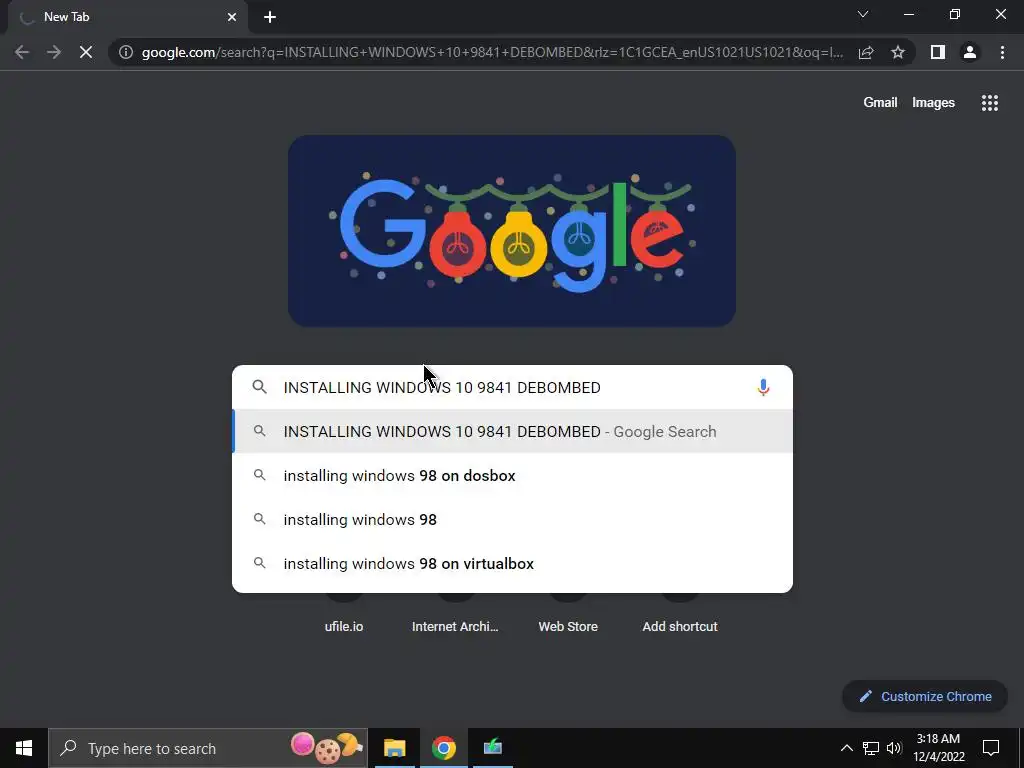Bookmark this tab with the star
This screenshot has width=1024, height=768.
coord(898,52)
